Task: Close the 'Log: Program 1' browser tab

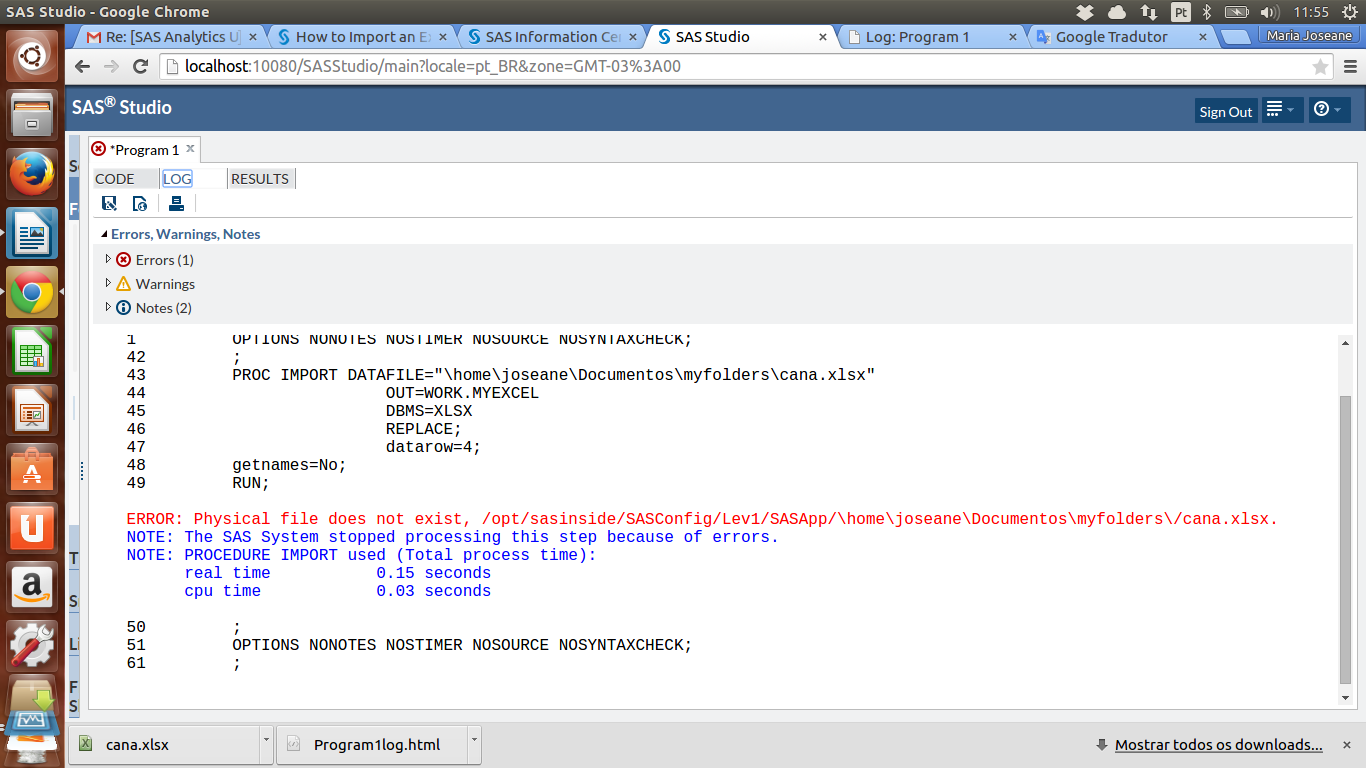Action: [x=1013, y=37]
